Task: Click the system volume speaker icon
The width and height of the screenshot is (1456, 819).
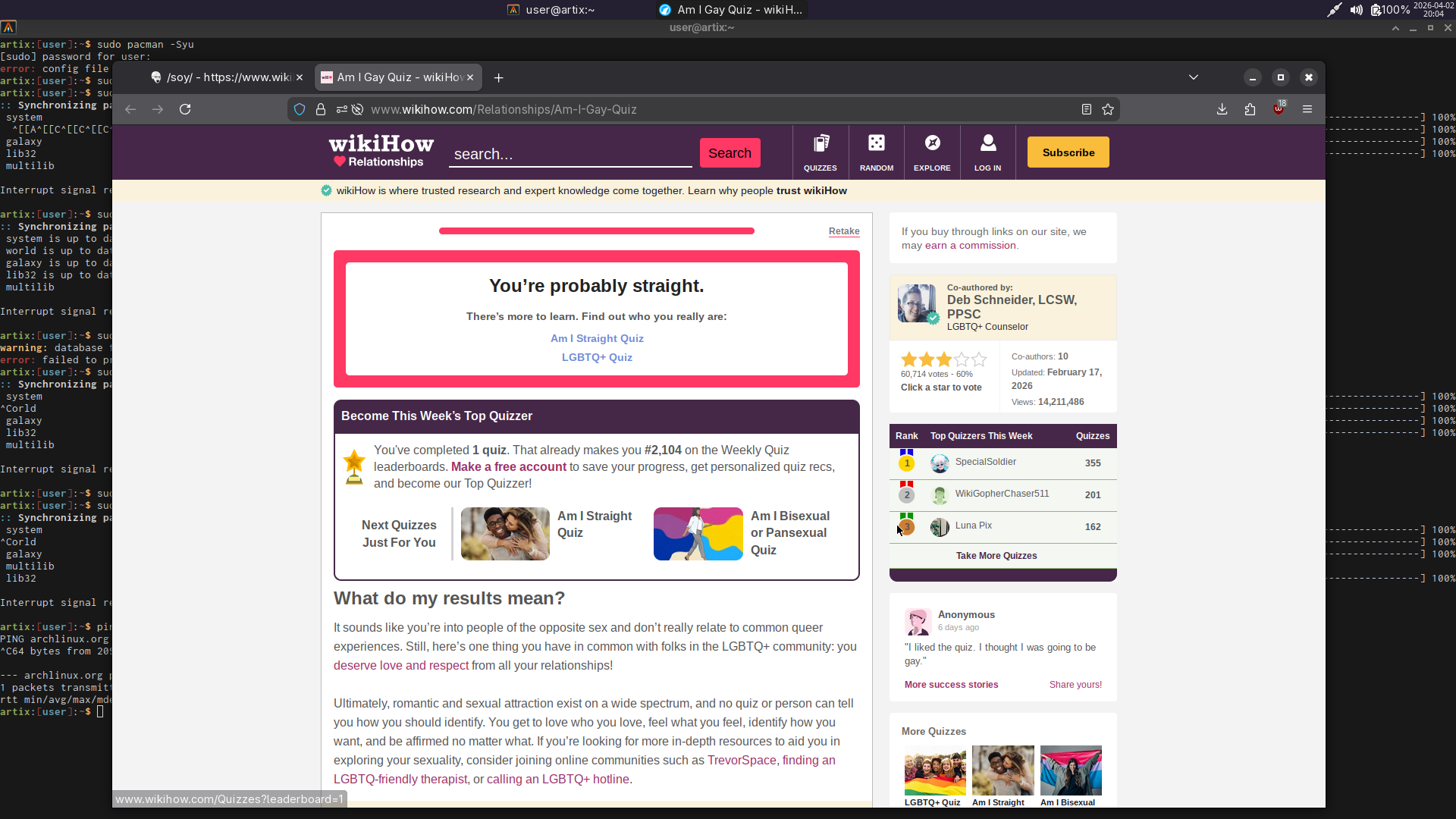Action: pyautogui.click(x=1356, y=10)
